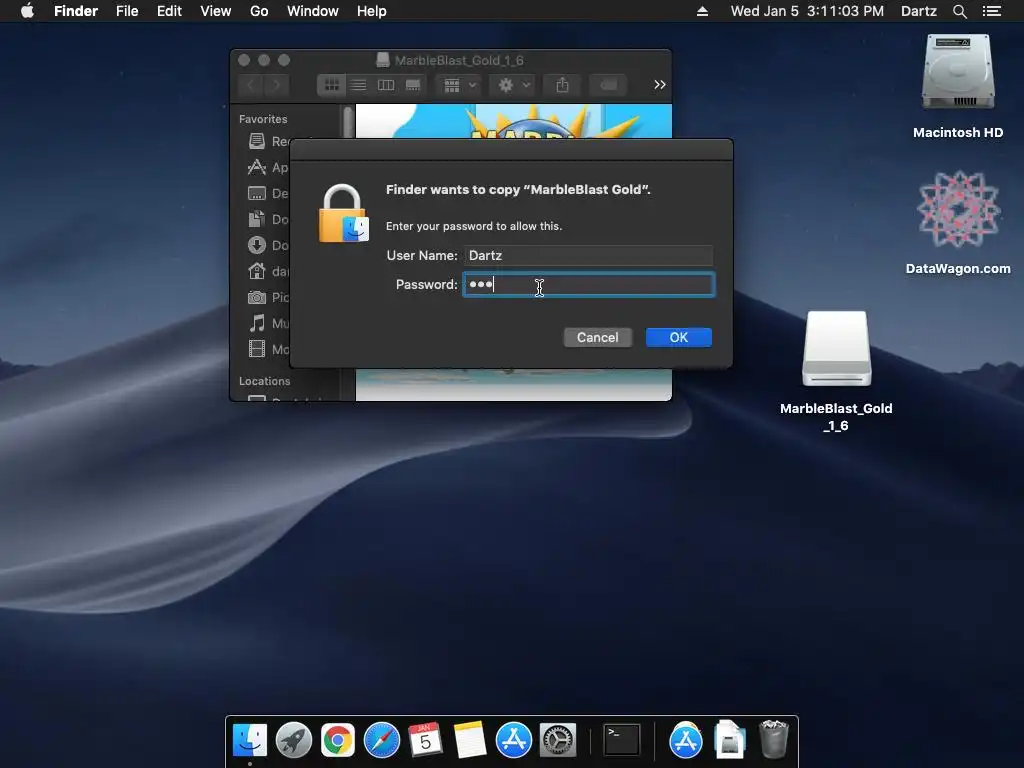Image resolution: width=1024 pixels, height=768 pixels.
Task: Go back in the Finder window
Action: tap(251, 85)
